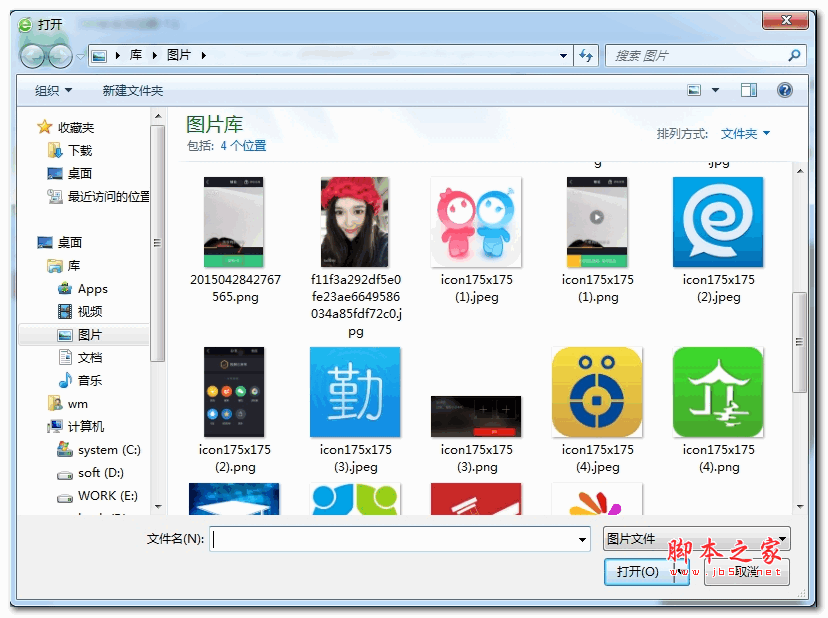Focus the 搜索 图片 search field
This screenshot has height=618, width=828.
[705, 55]
